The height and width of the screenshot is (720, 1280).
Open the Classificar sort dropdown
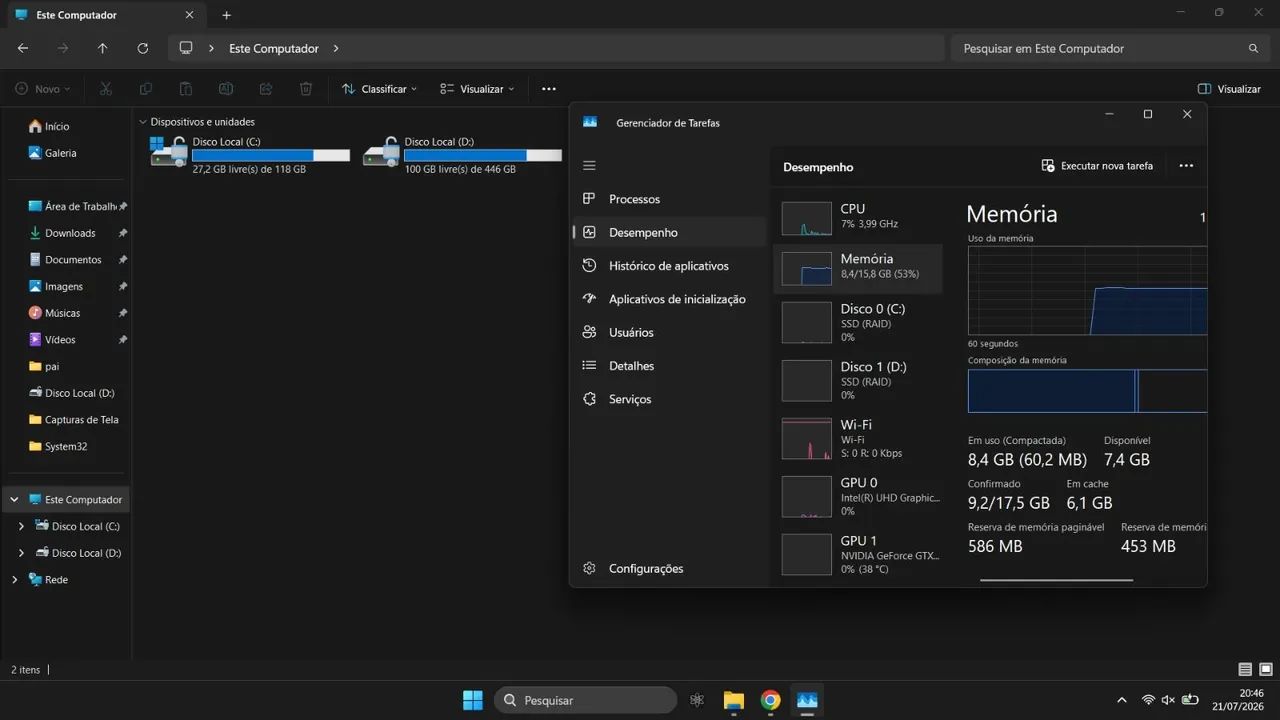tap(379, 89)
